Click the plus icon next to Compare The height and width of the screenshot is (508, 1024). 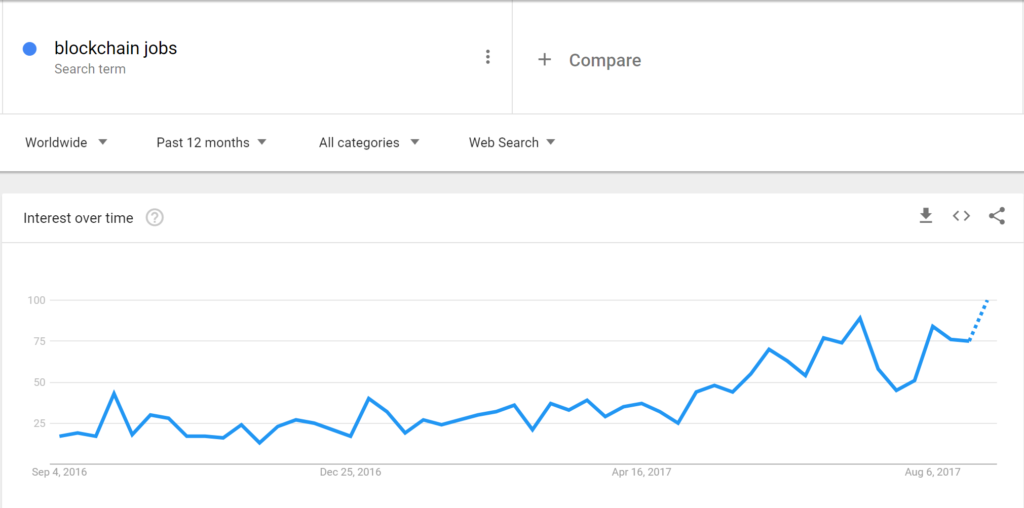(545, 60)
